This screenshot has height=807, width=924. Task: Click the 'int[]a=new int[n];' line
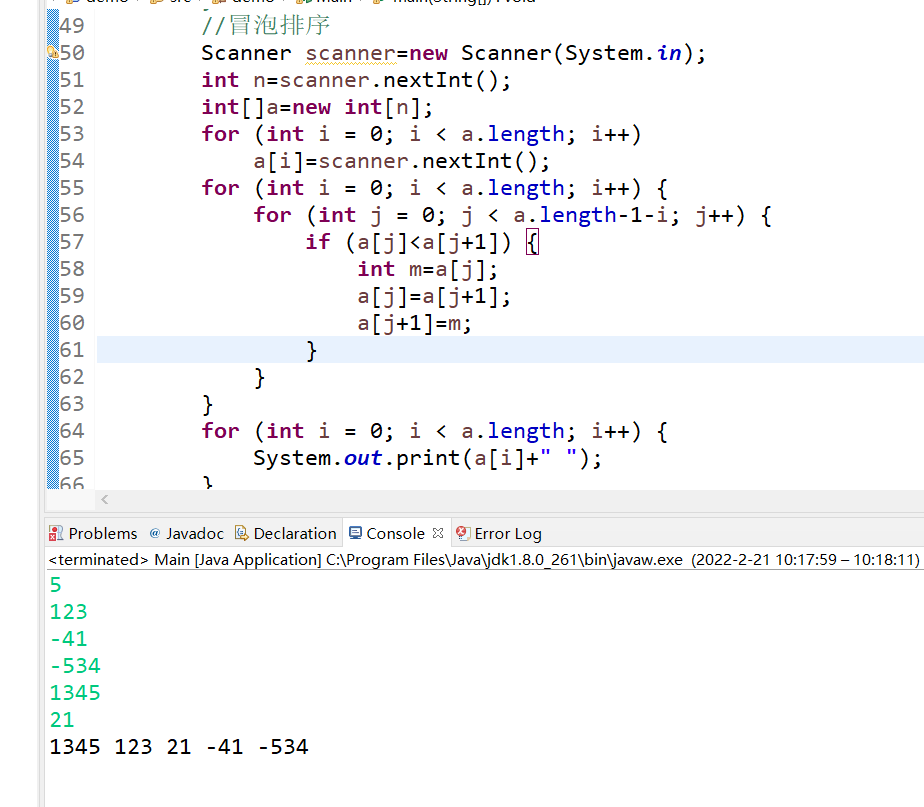coord(317,107)
